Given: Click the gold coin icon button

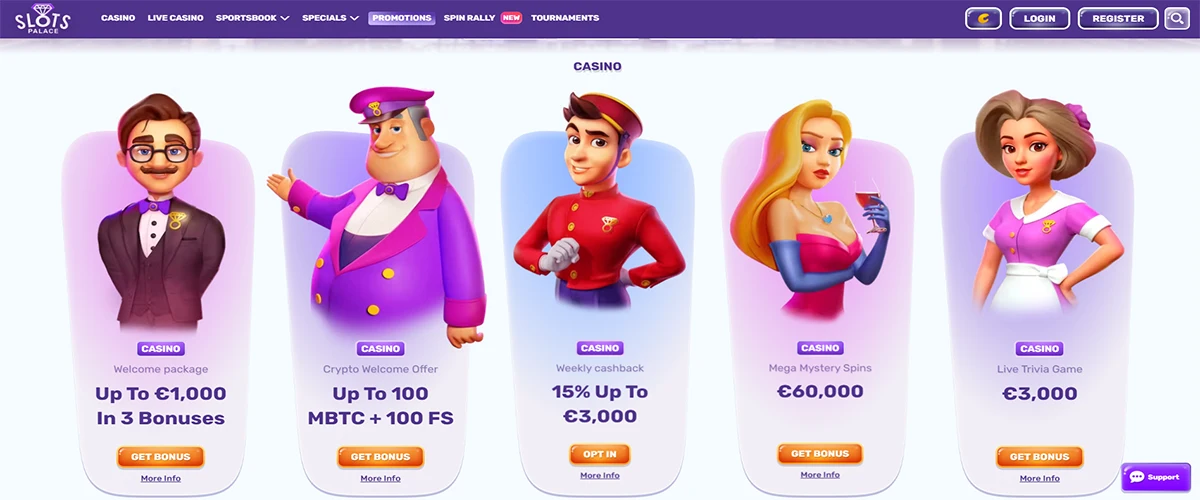Looking at the screenshot, I should tap(983, 18).
